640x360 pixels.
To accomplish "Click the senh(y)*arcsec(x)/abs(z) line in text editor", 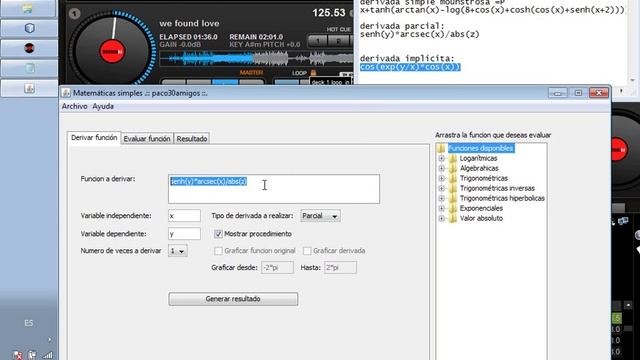I will point(420,34).
